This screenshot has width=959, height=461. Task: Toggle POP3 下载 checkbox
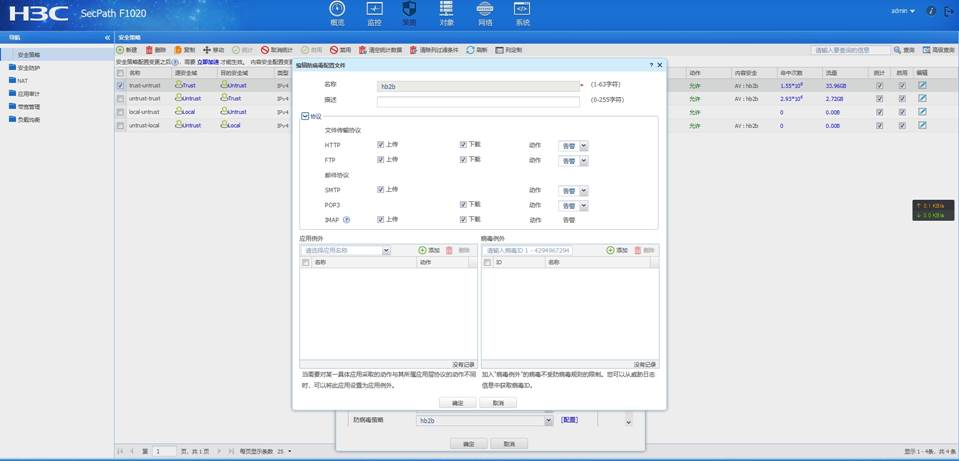point(463,205)
